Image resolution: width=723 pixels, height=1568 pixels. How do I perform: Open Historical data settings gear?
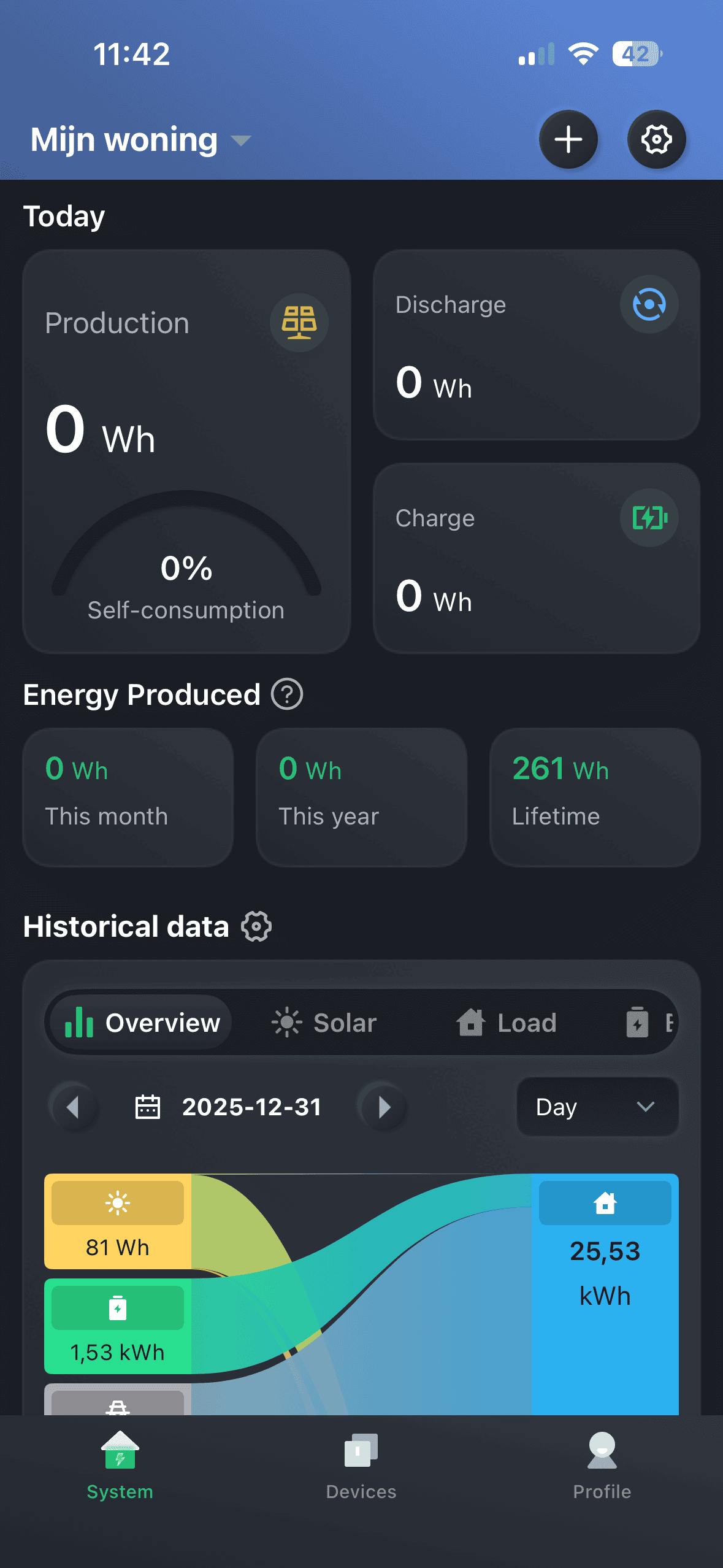coord(256,926)
